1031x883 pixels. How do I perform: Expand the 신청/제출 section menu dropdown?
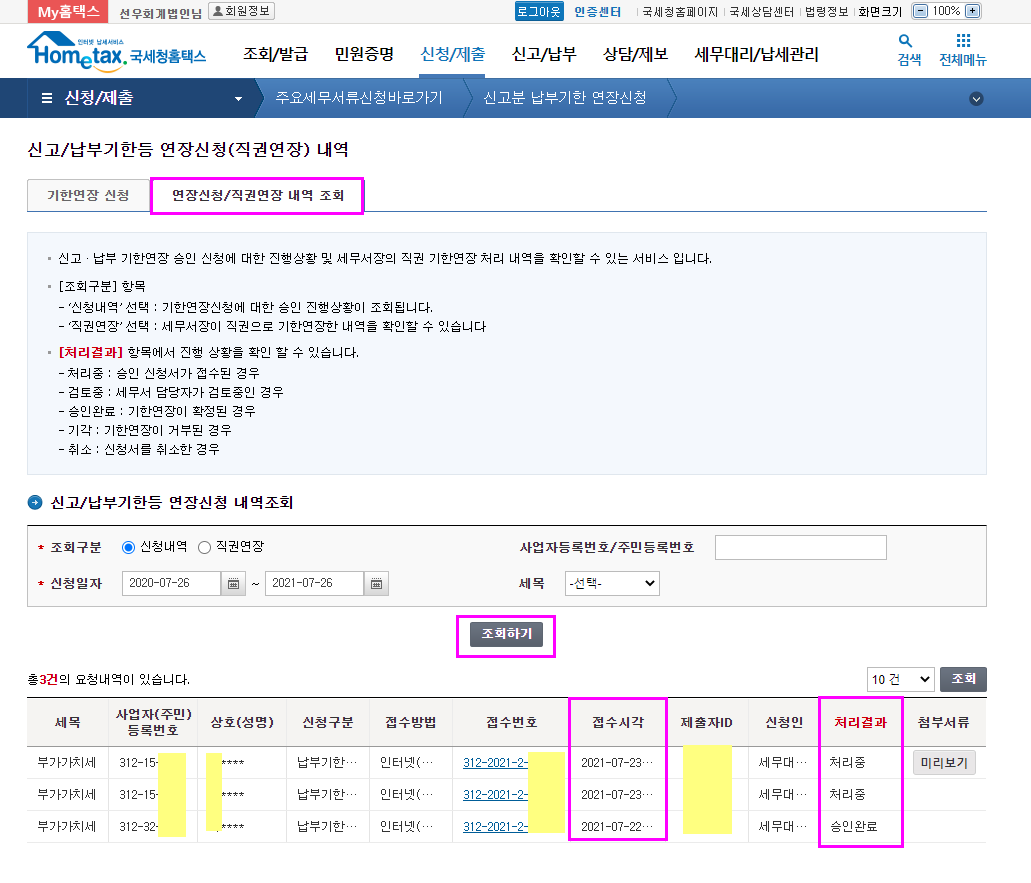point(238,98)
